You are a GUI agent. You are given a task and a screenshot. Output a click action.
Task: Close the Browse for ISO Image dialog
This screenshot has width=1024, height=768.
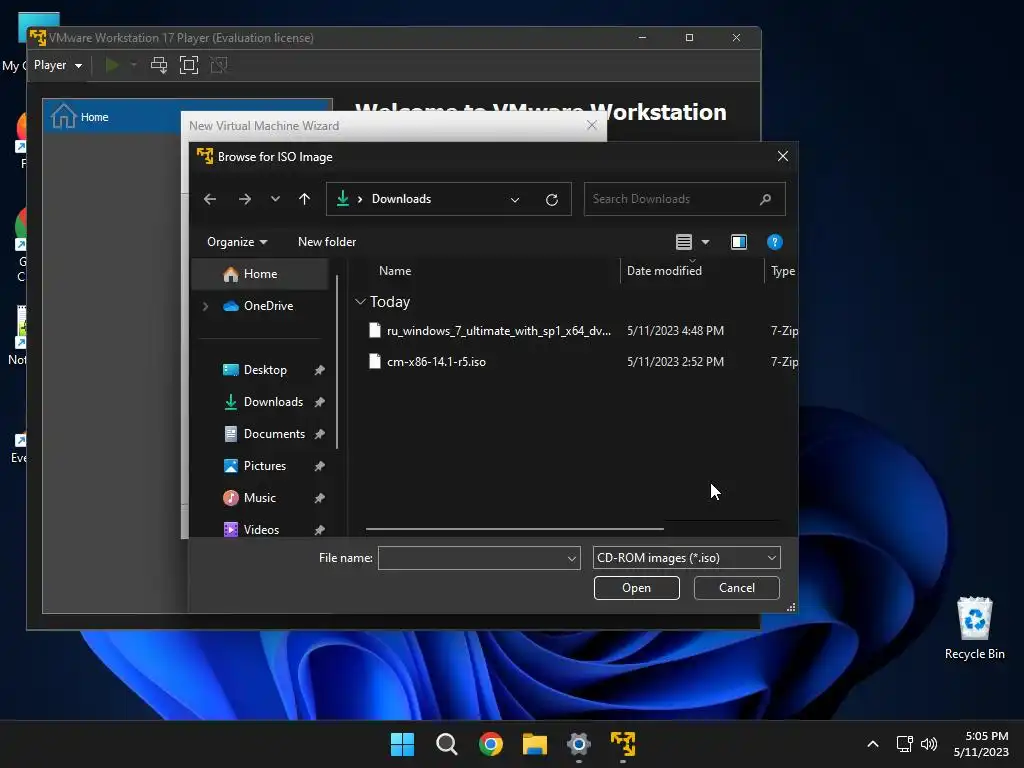(x=782, y=157)
